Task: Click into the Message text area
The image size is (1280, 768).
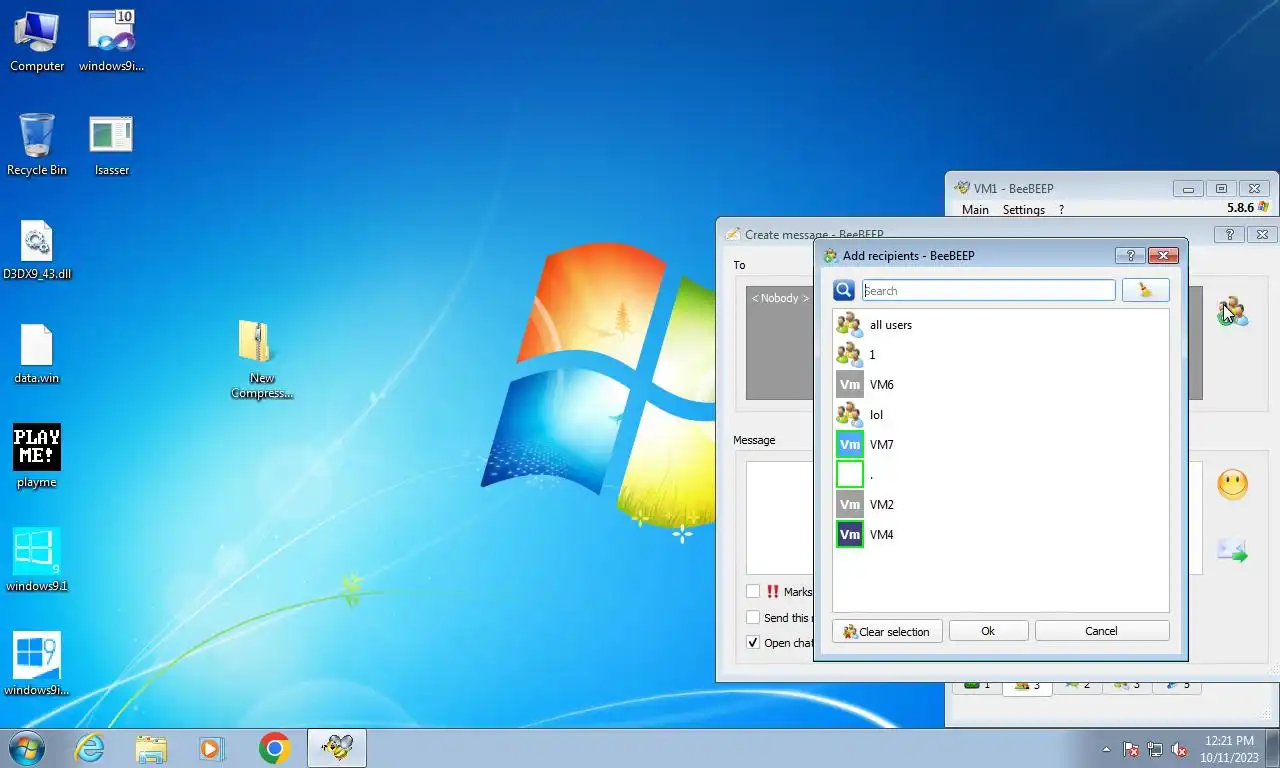Action: [x=780, y=517]
